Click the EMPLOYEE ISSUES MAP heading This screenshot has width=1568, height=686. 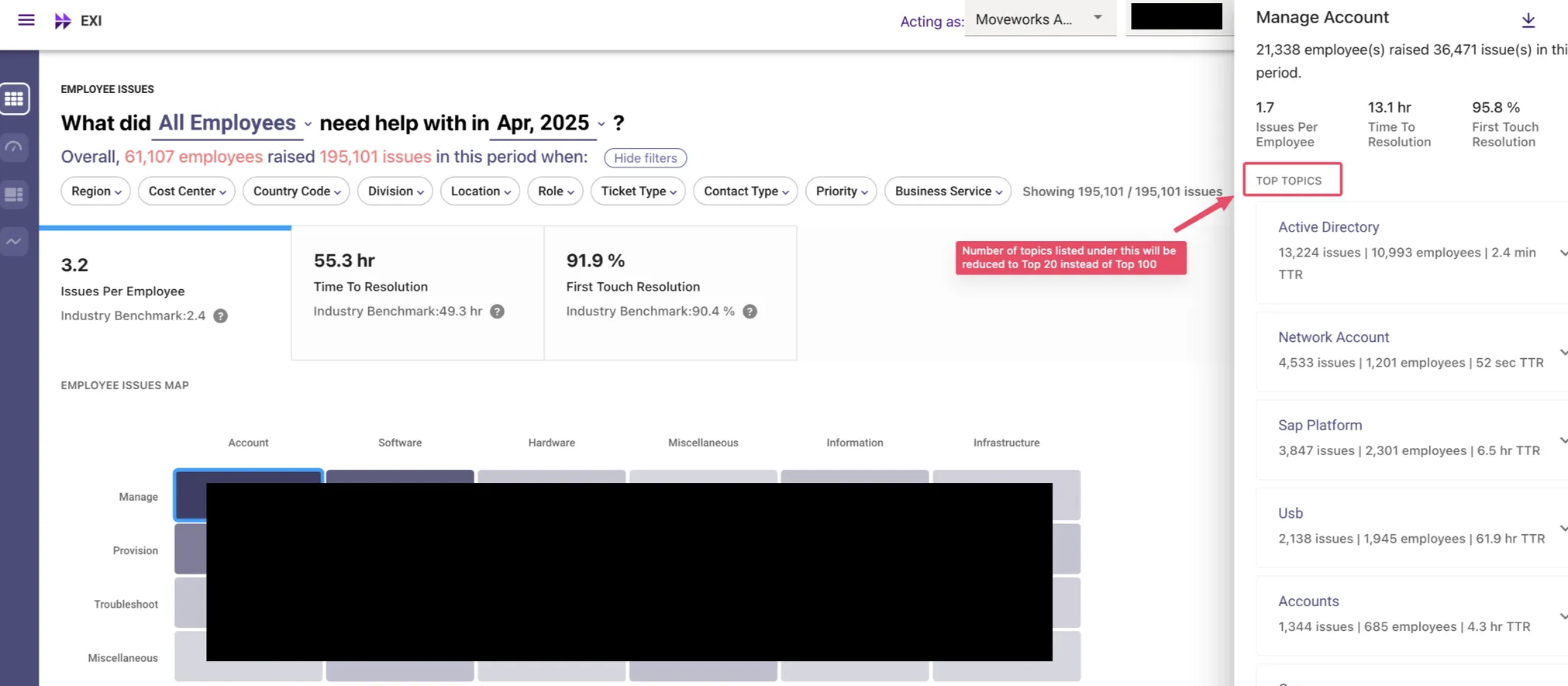[x=125, y=385]
